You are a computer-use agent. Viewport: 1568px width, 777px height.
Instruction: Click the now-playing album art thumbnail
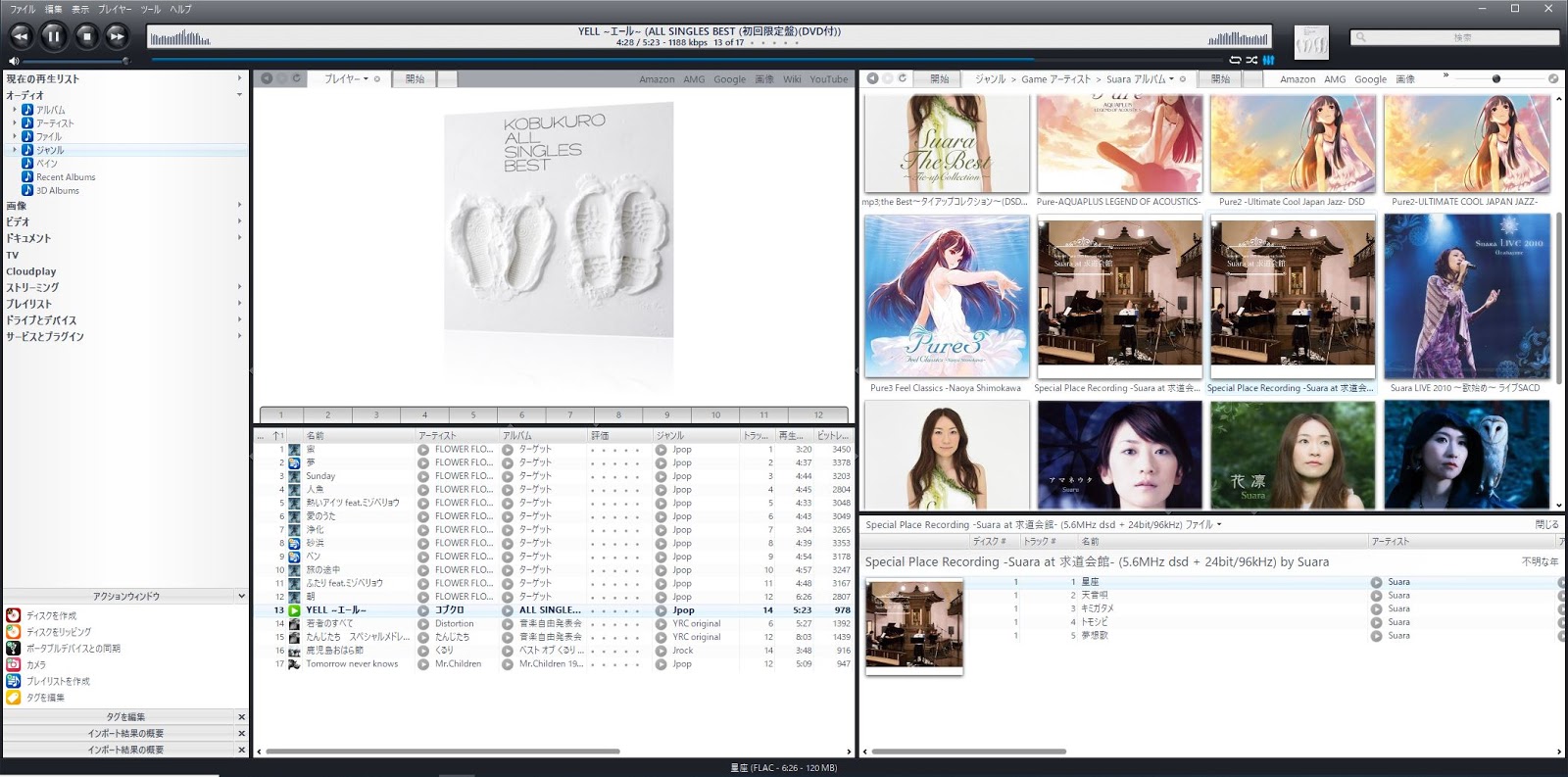[x=1311, y=43]
